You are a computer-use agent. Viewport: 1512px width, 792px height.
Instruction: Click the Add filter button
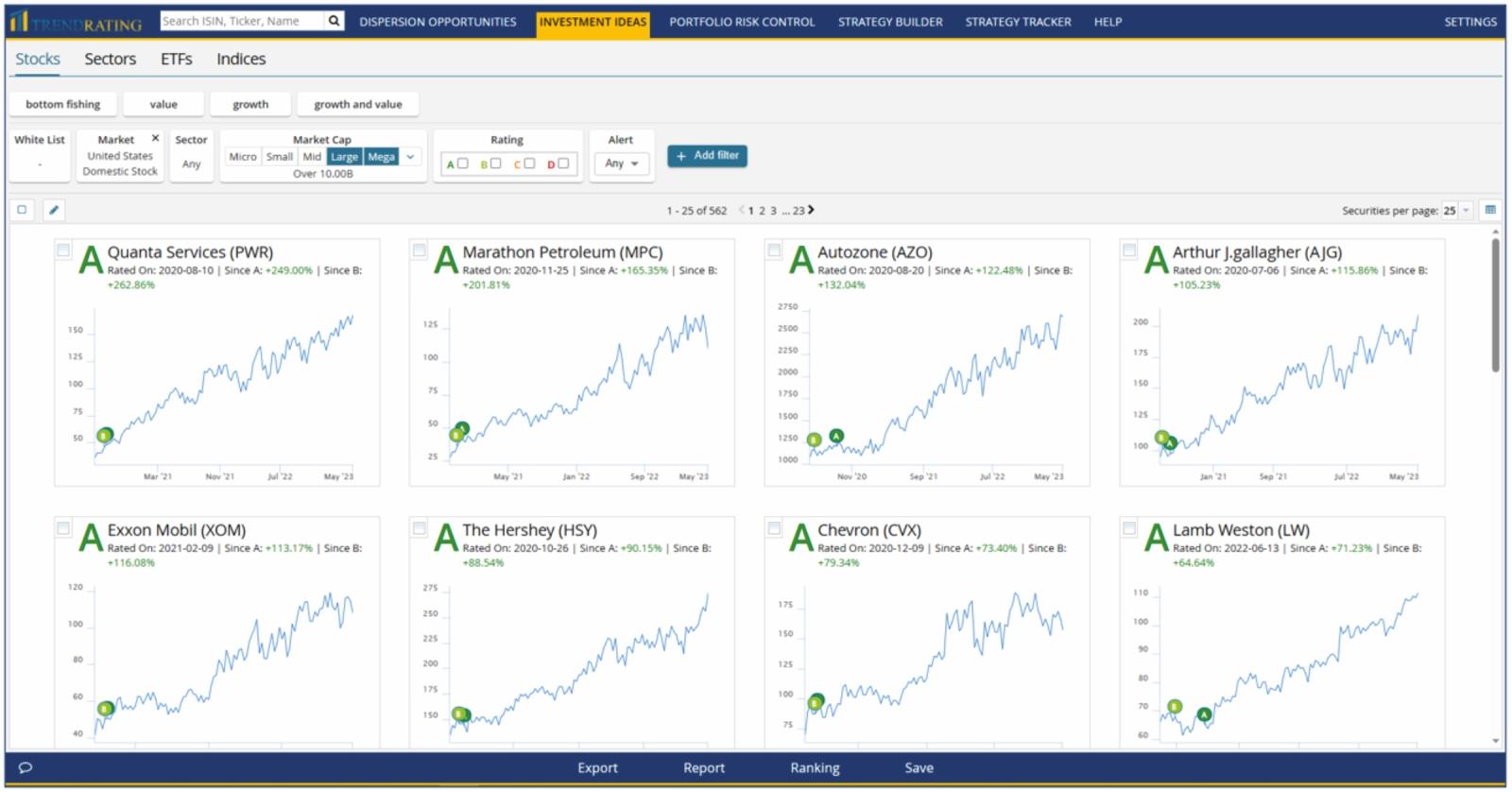[x=707, y=156]
